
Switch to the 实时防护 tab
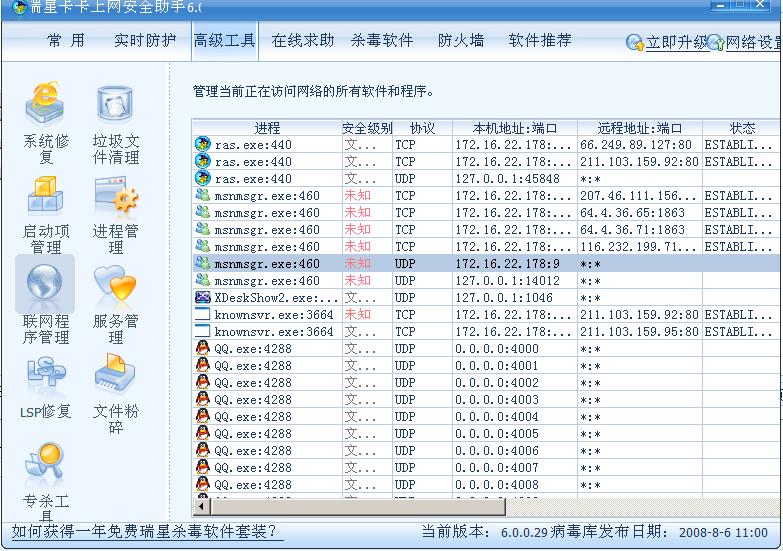(x=145, y=40)
